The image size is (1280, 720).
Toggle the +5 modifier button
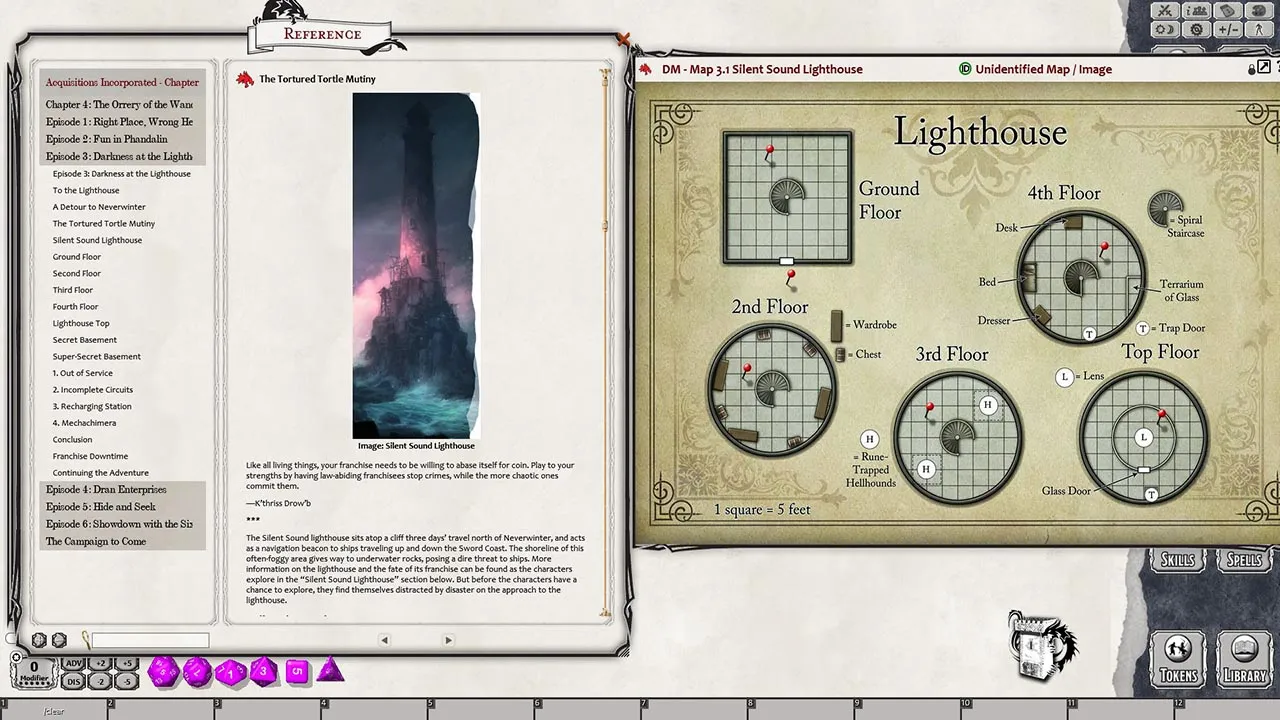(127, 664)
